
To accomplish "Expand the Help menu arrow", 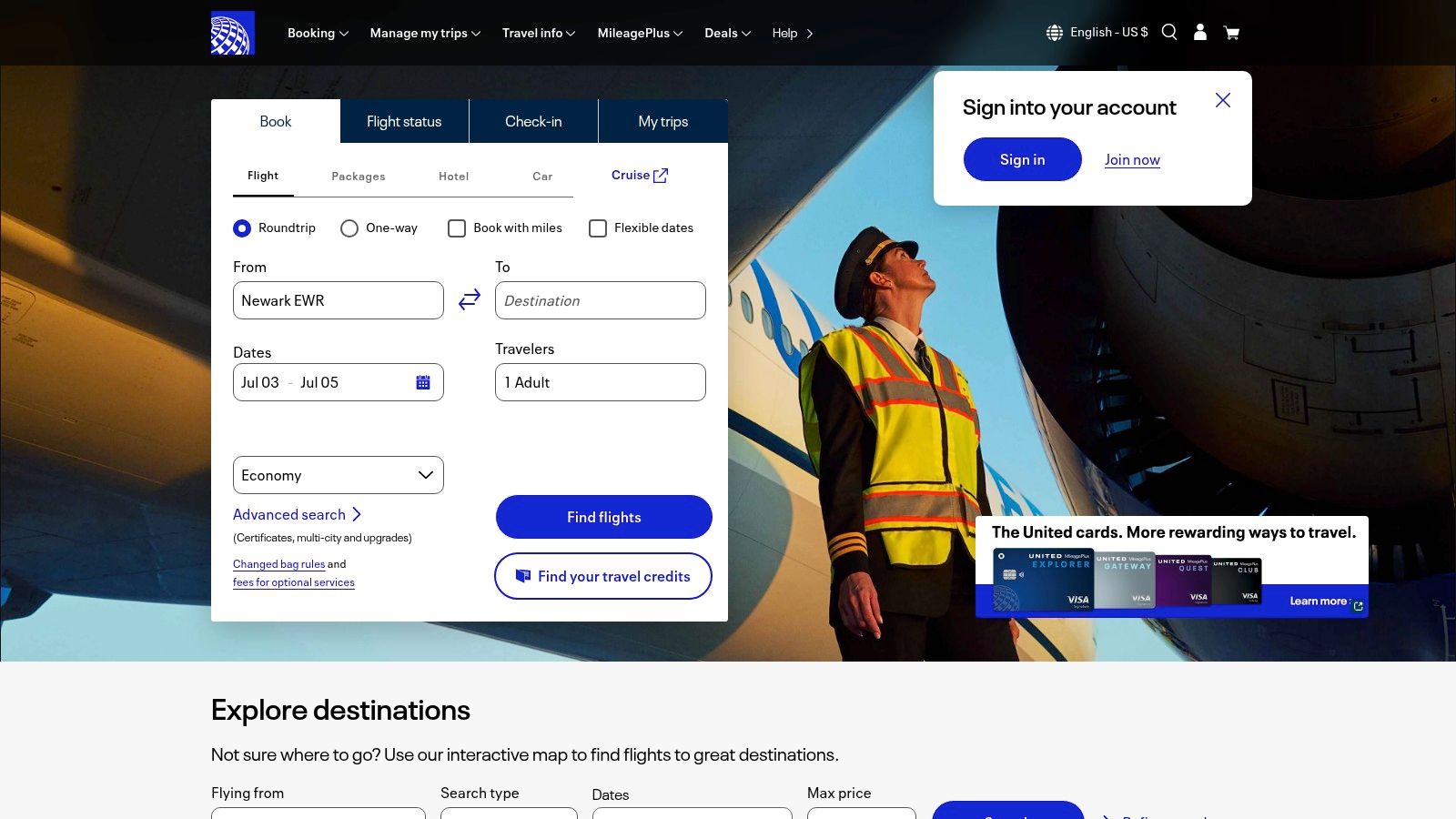I will point(809,34).
